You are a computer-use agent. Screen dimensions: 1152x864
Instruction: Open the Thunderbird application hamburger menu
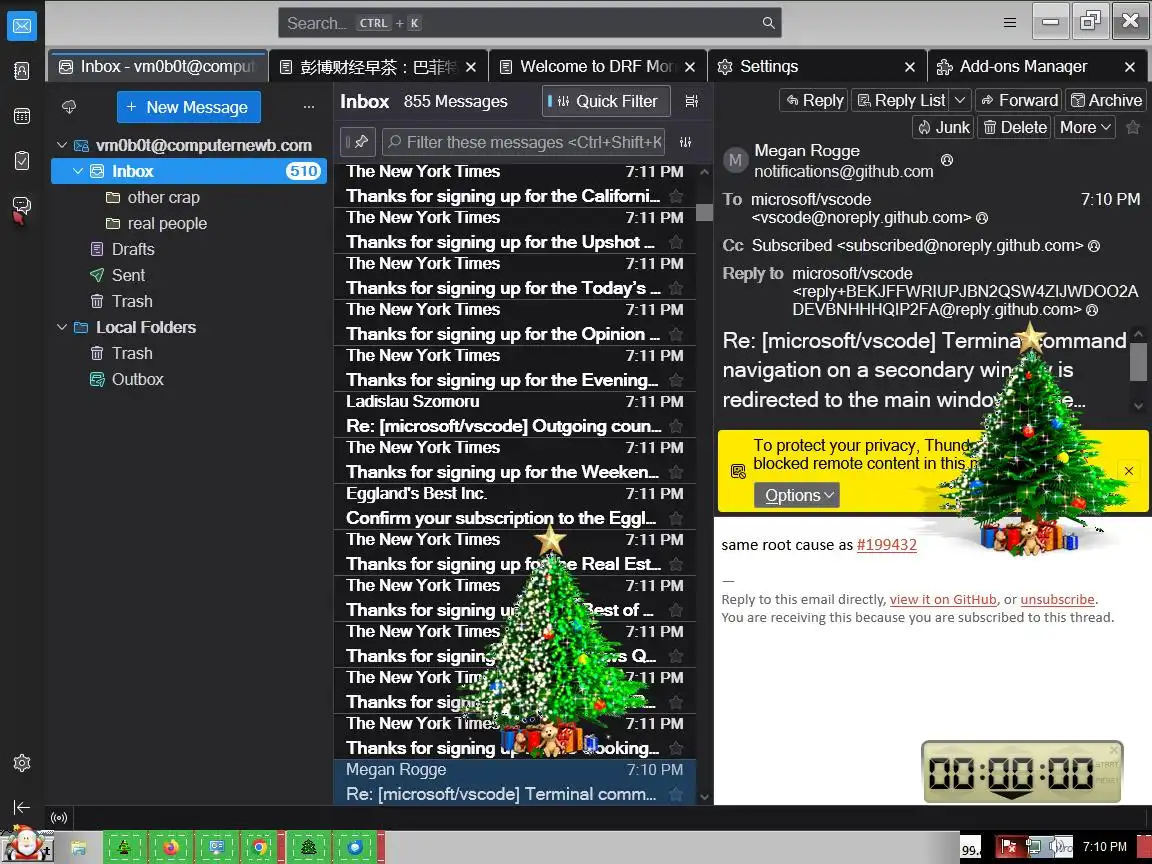[1010, 23]
